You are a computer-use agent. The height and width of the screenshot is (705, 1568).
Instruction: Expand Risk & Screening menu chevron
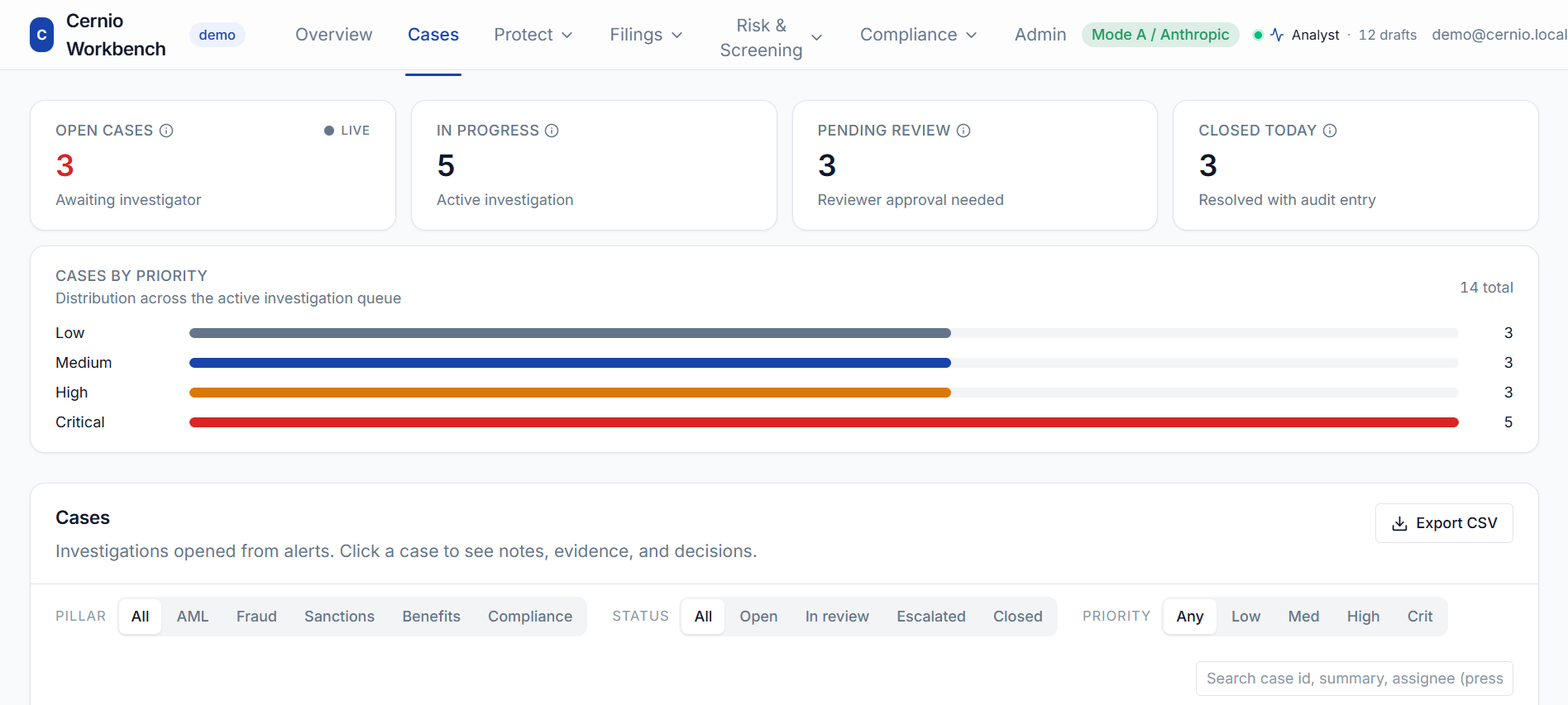816,38
